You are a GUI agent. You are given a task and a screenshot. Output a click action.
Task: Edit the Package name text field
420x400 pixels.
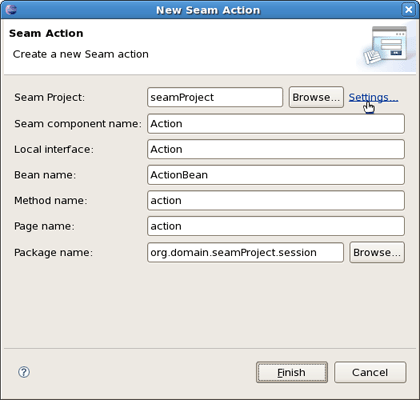245,252
